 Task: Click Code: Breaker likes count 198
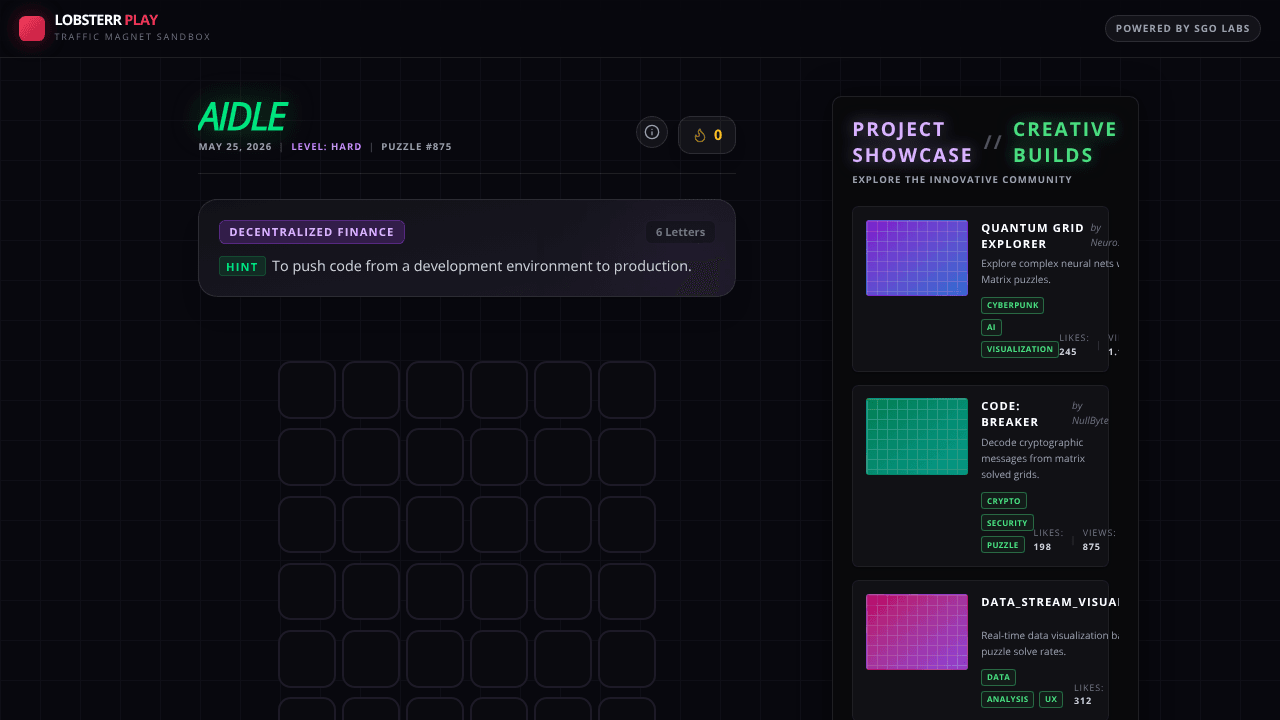pos(1042,547)
